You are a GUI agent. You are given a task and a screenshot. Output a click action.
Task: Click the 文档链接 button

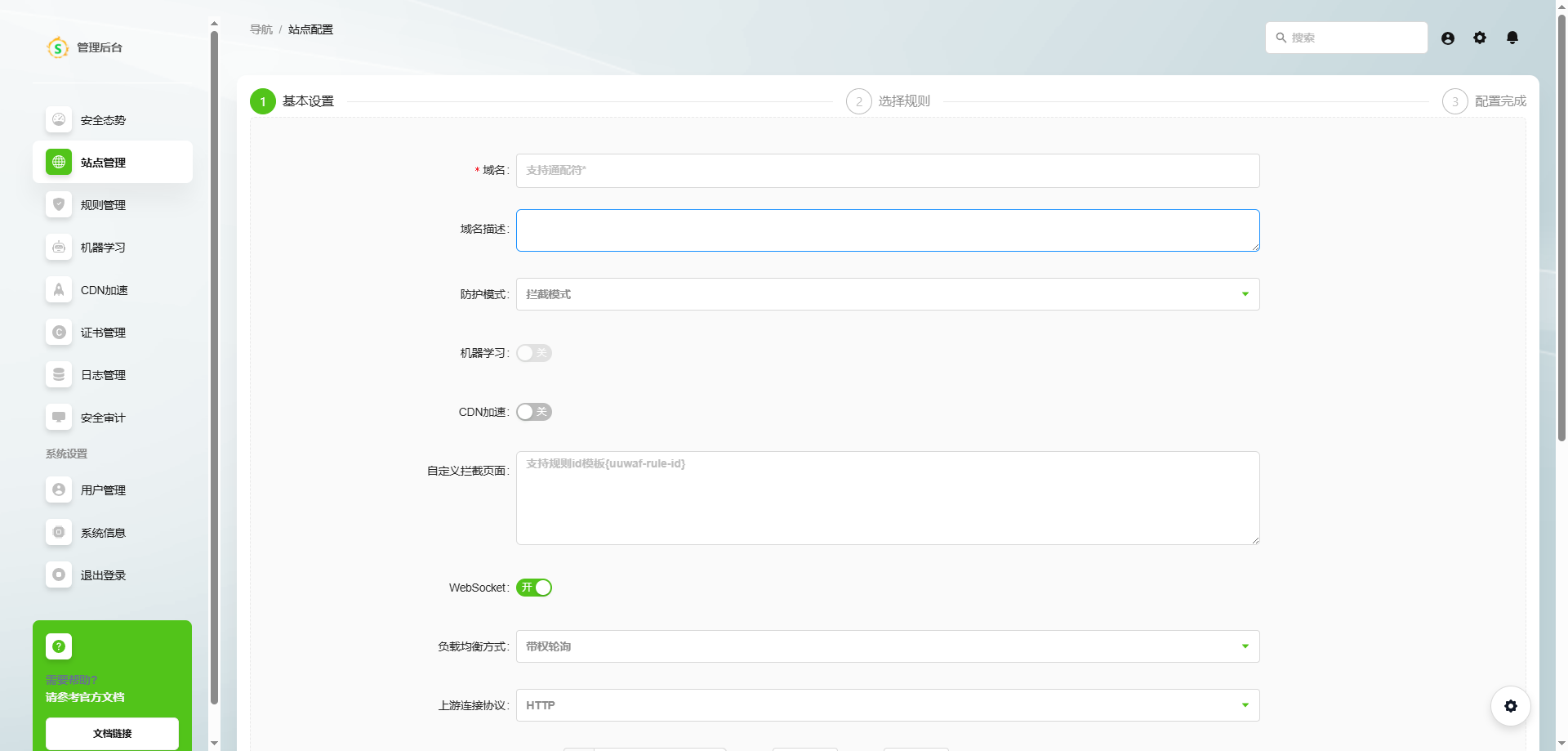[112, 733]
